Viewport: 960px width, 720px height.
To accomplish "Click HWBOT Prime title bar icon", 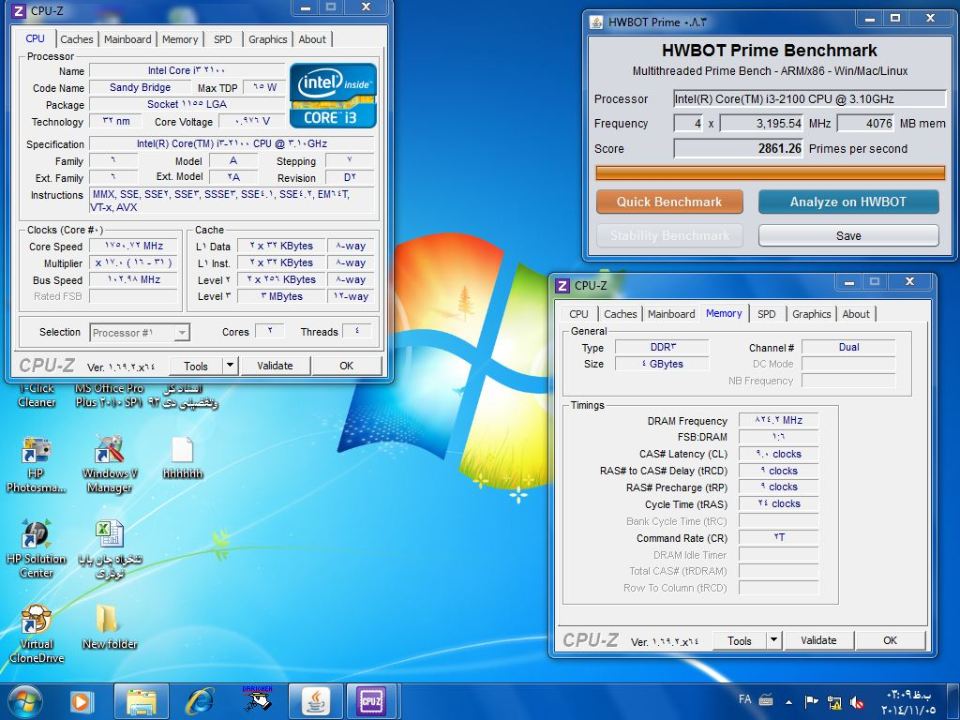I will coord(596,22).
